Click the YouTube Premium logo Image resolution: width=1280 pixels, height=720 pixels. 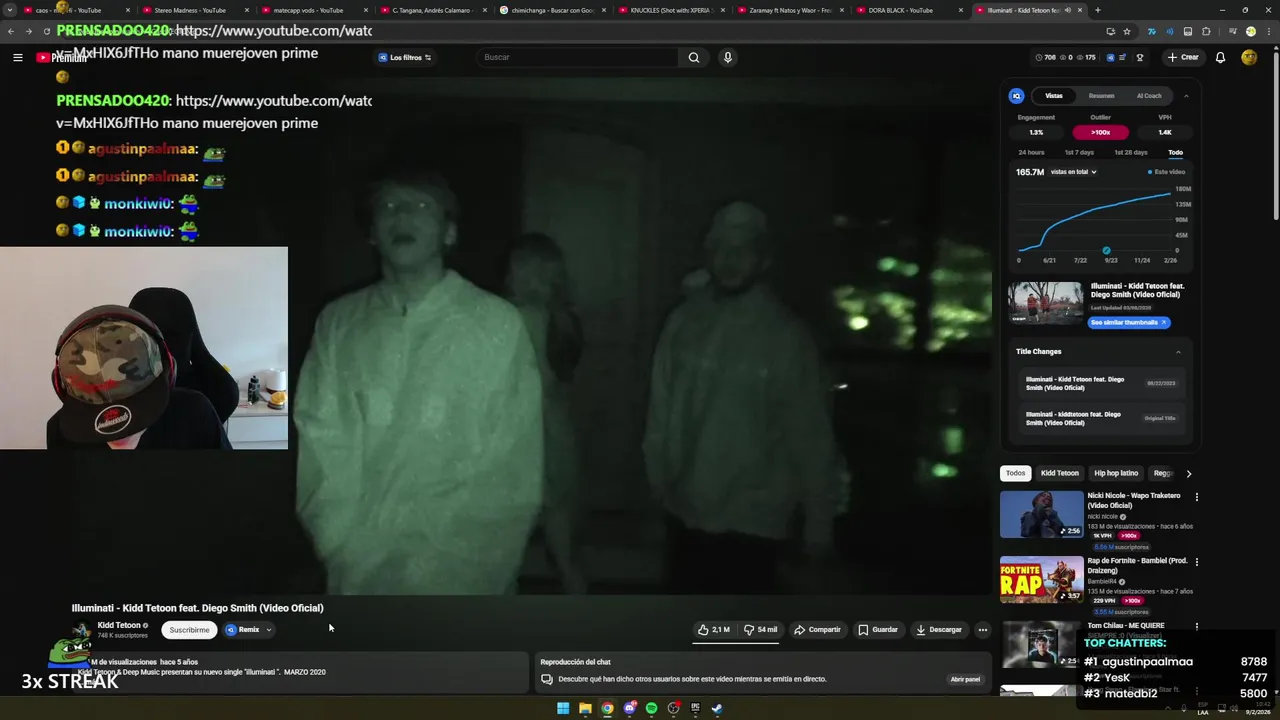pyautogui.click(x=61, y=57)
